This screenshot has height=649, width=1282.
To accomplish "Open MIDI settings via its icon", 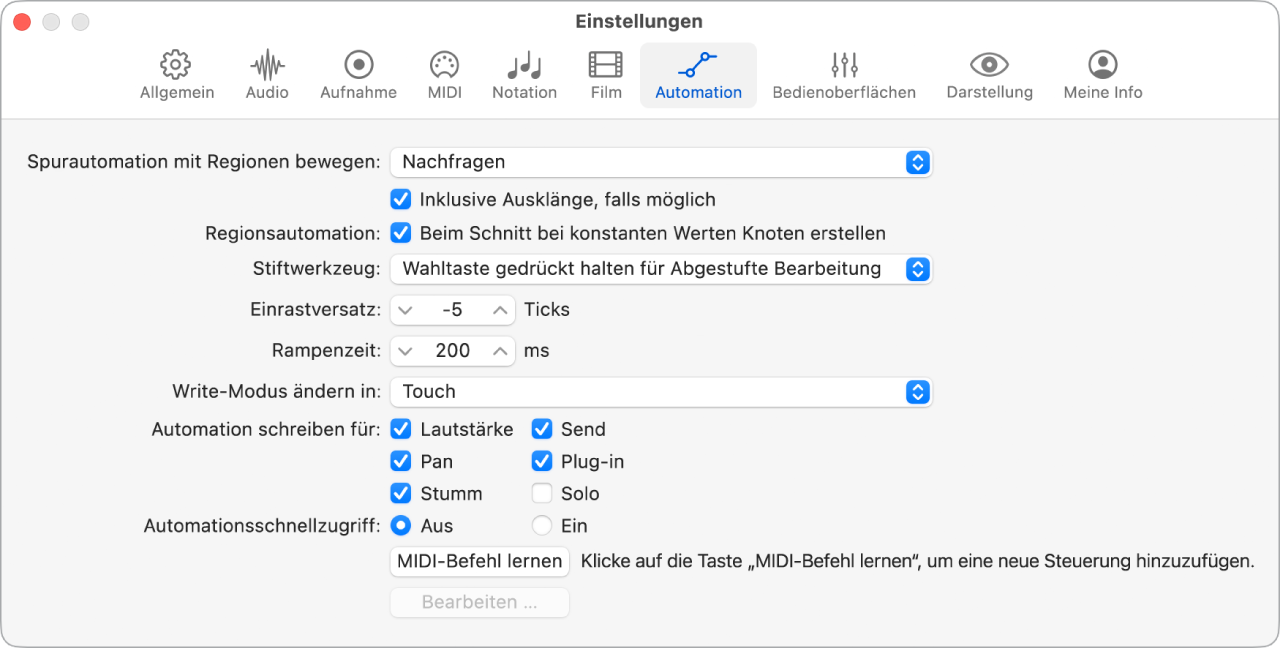I will coord(443,72).
